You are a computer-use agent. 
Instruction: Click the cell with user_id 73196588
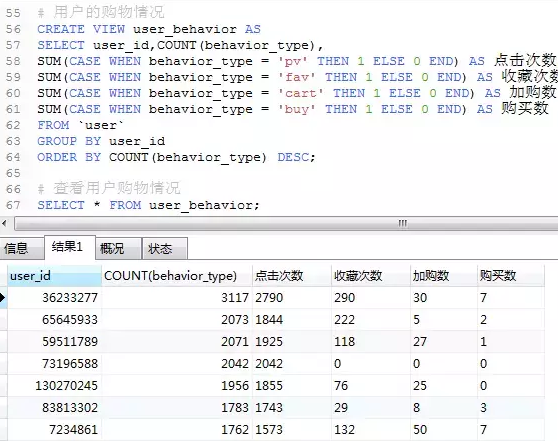(54, 363)
